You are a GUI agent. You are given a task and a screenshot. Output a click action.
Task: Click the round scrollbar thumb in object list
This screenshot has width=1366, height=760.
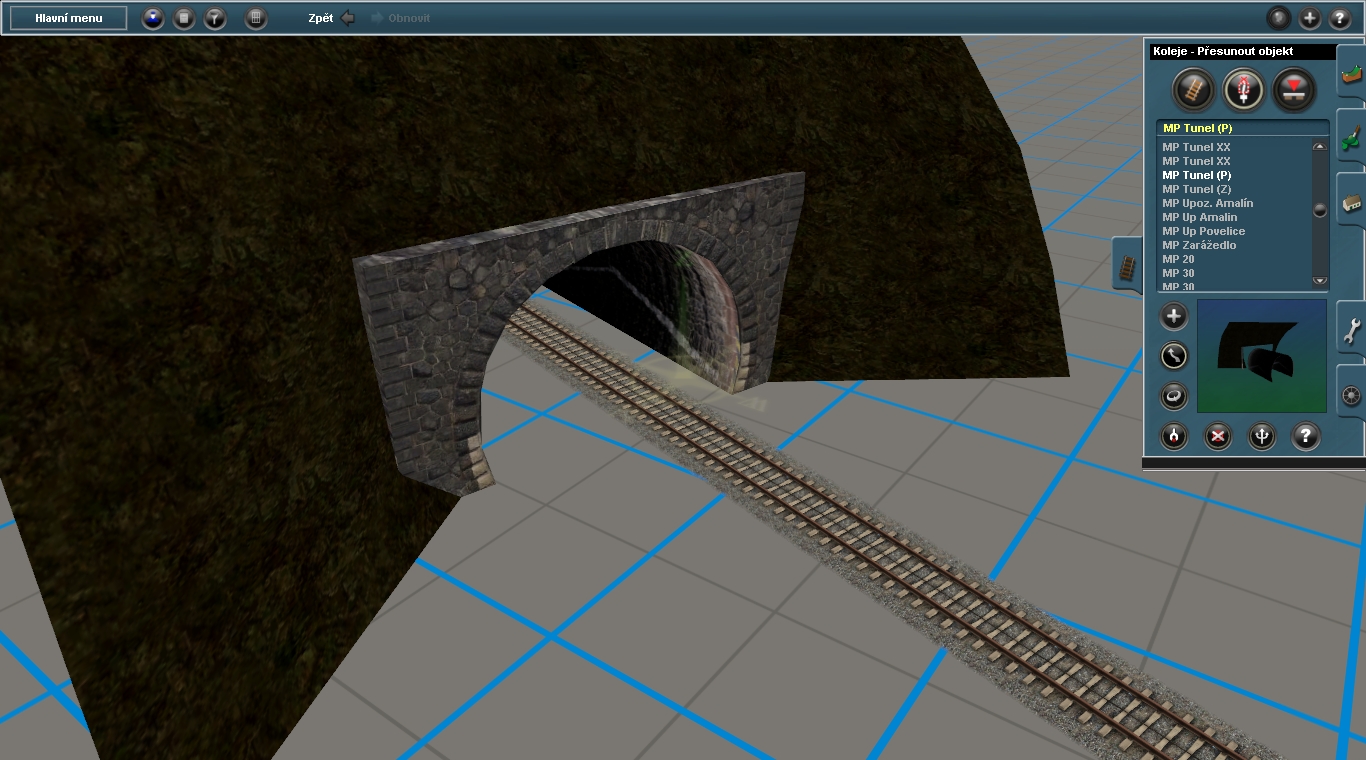[1319, 210]
